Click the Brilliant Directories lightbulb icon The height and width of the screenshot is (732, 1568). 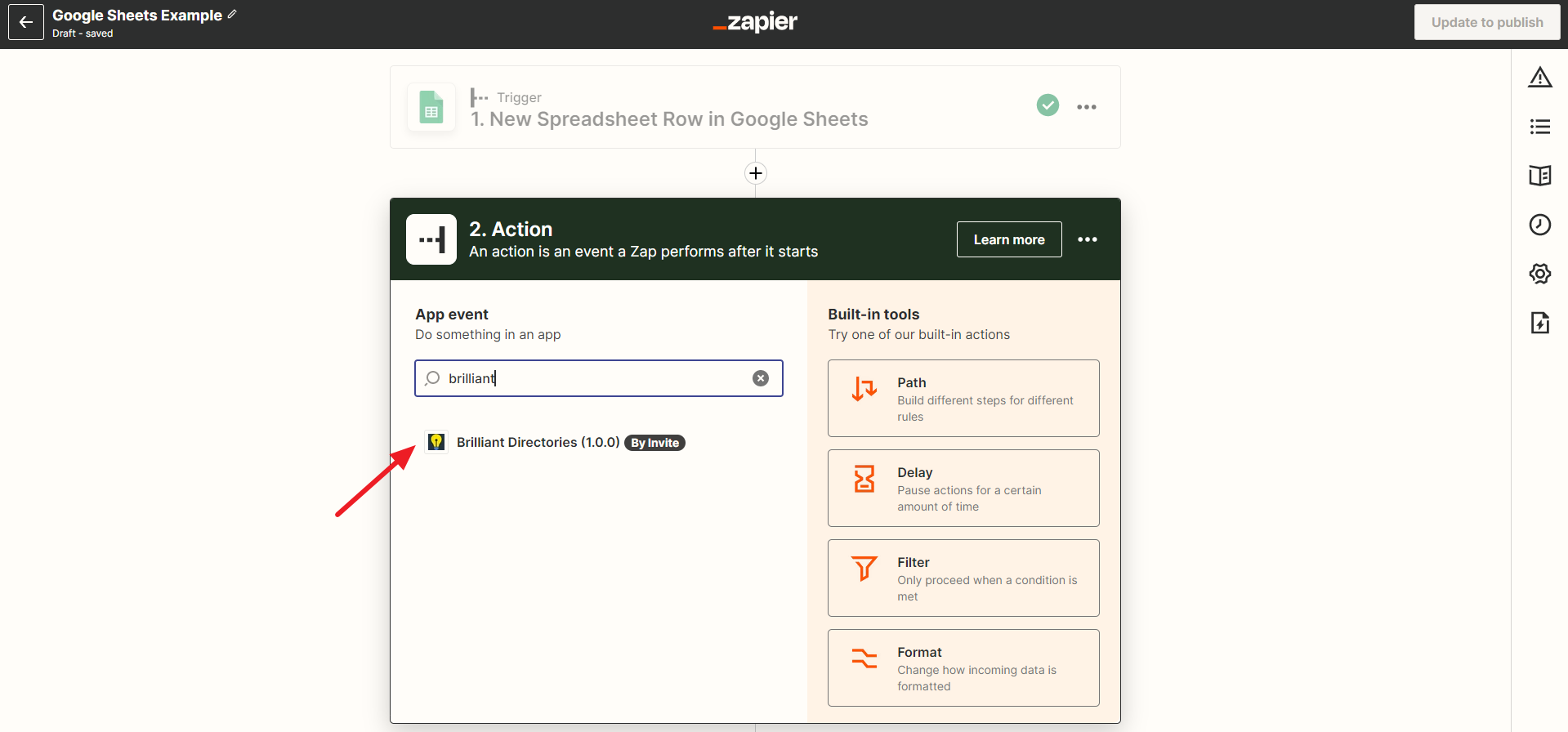point(436,442)
